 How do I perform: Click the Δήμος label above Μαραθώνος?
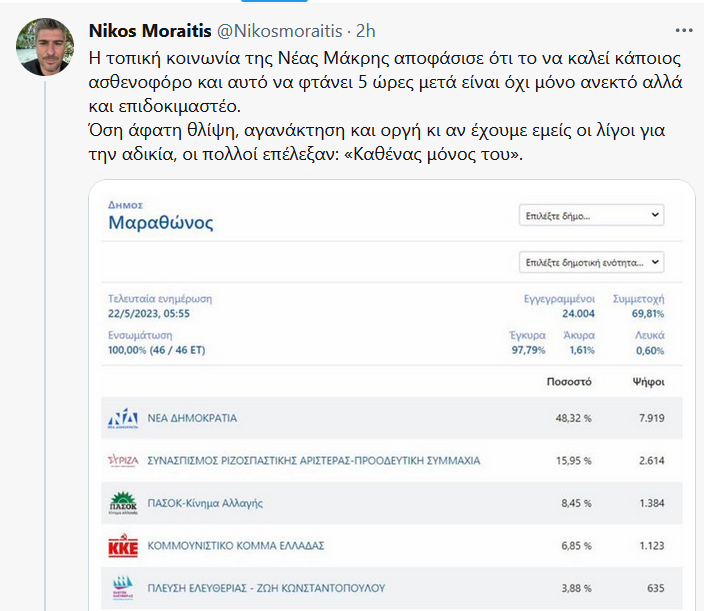(125, 205)
